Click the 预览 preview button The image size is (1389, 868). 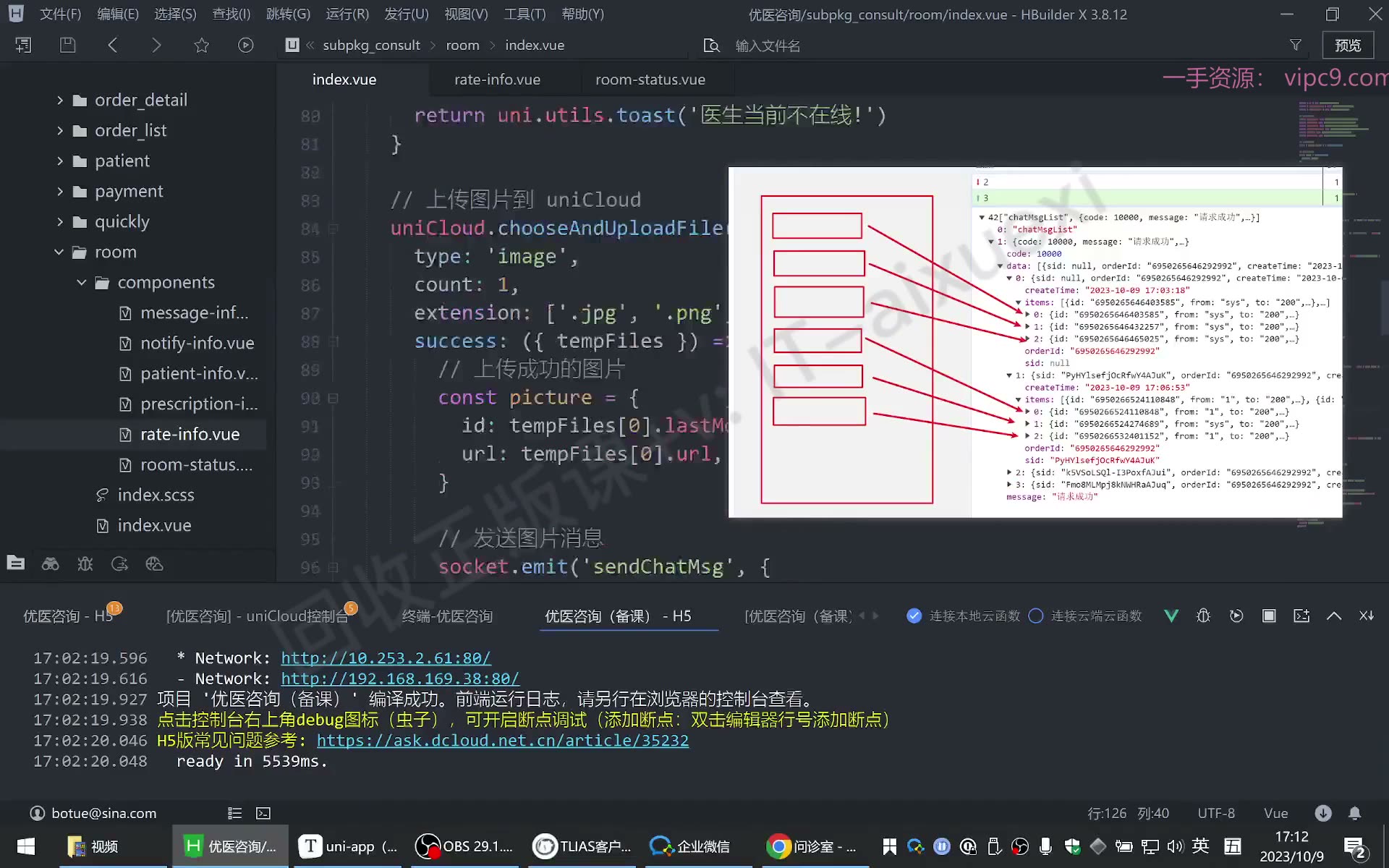[x=1348, y=45]
